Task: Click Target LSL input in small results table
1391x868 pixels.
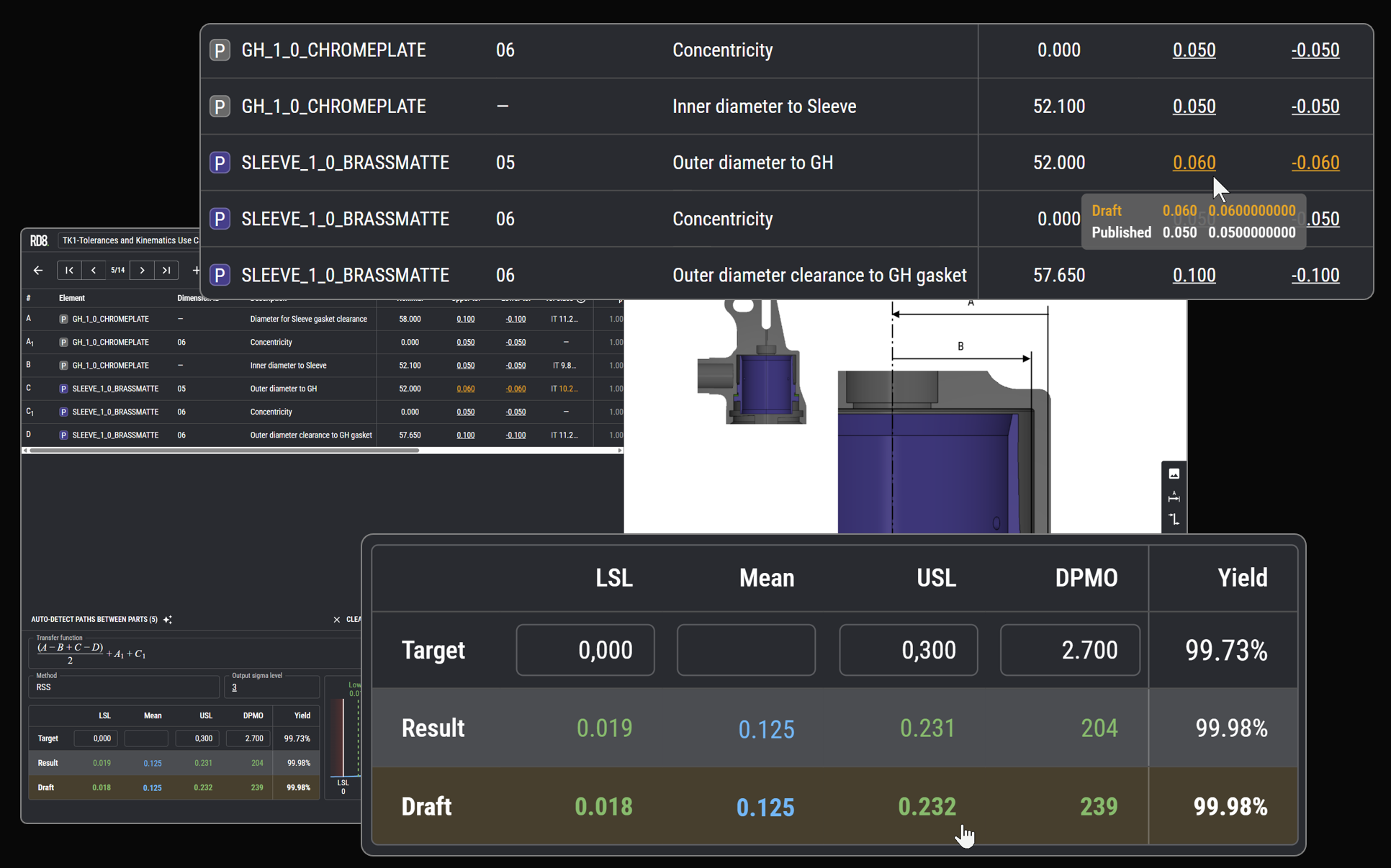Action: coord(95,738)
